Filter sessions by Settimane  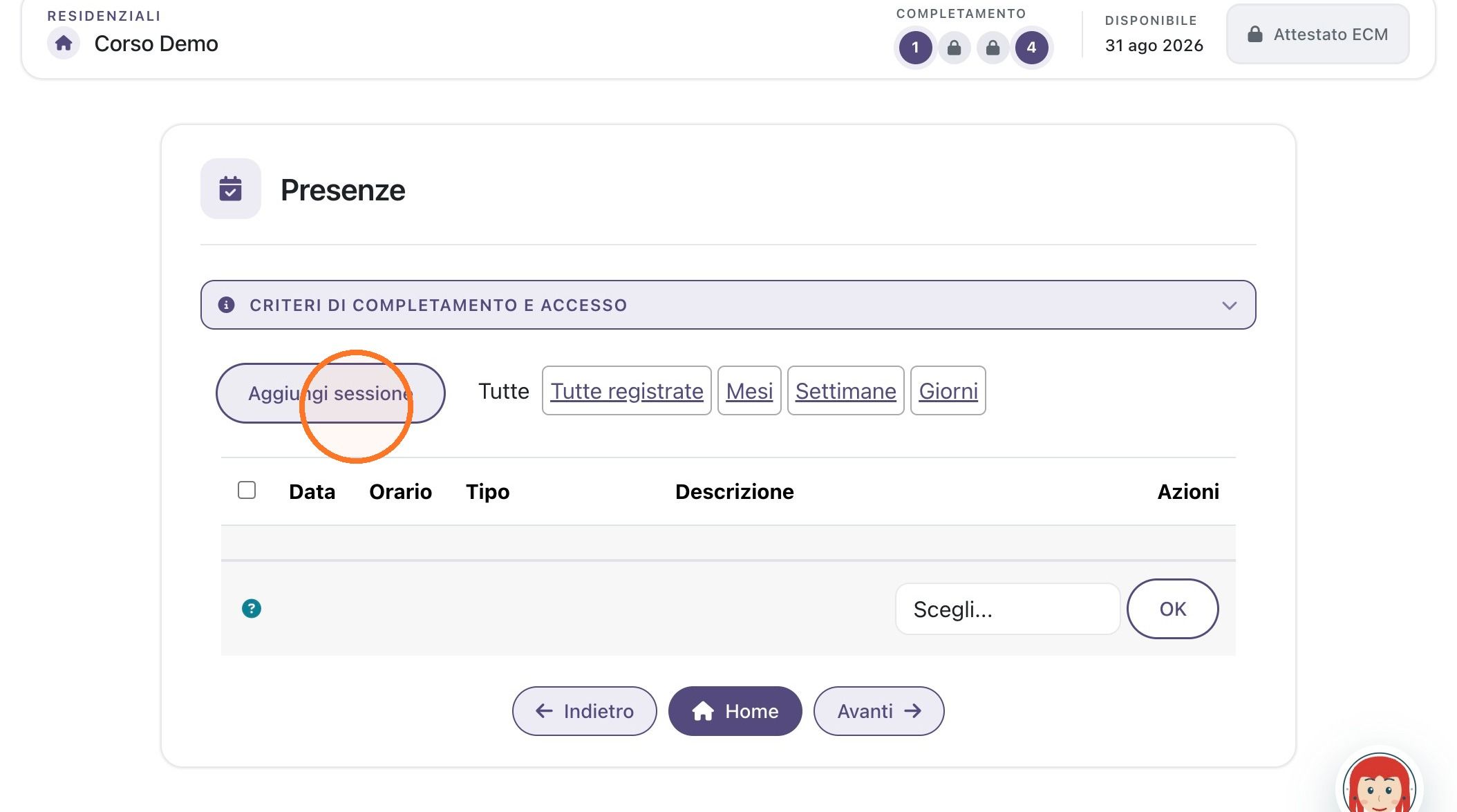[x=845, y=391]
